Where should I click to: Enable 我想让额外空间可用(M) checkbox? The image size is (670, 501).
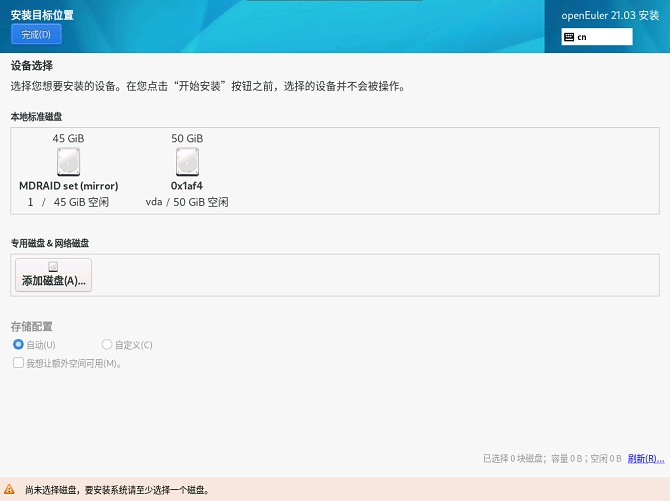pyautogui.click(x=18, y=363)
